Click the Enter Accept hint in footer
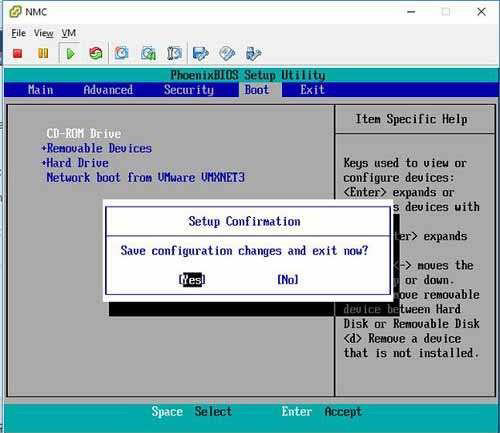The height and width of the screenshot is (433, 500). click(x=321, y=412)
